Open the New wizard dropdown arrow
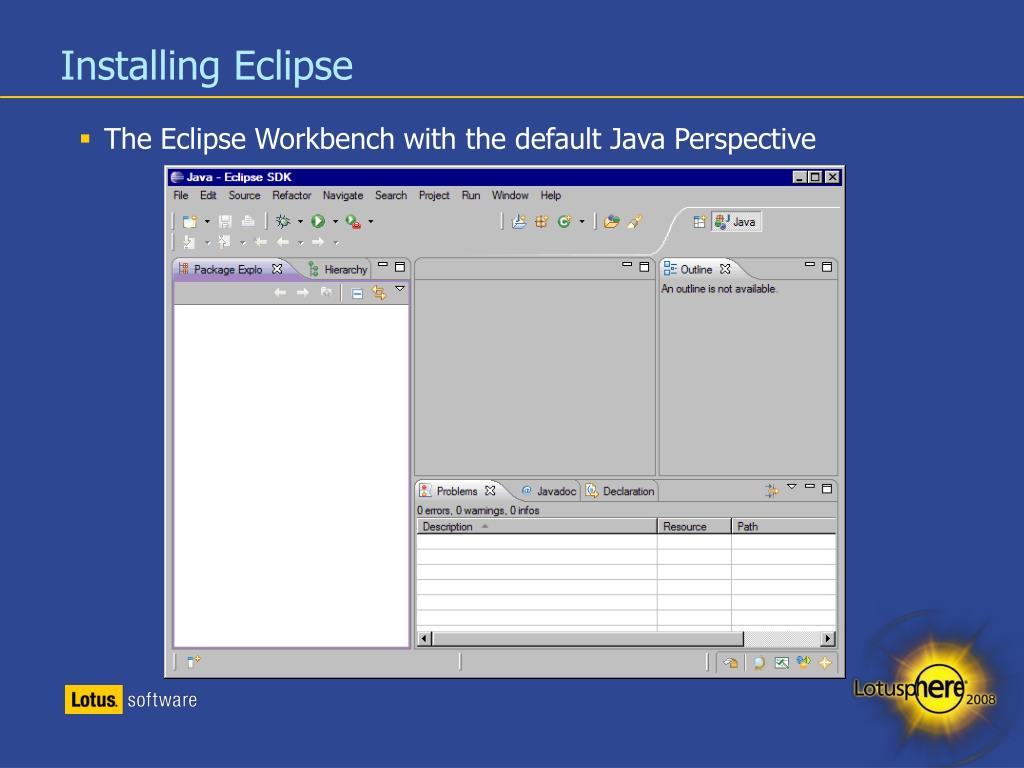Viewport: 1024px width, 768px height. coord(207,222)
